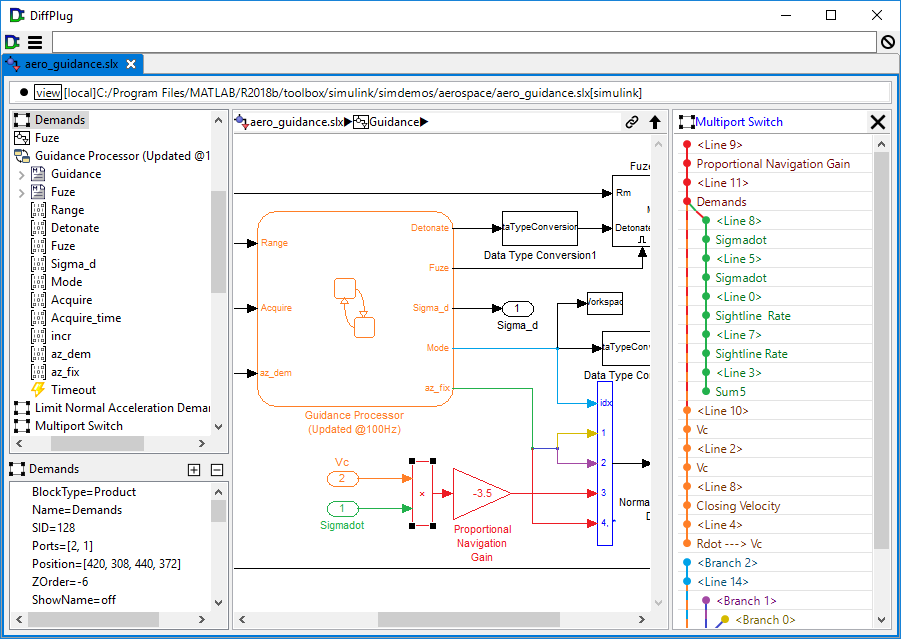
Task: Click the Guidance breadcrumb item
Action: pos(394,122)
